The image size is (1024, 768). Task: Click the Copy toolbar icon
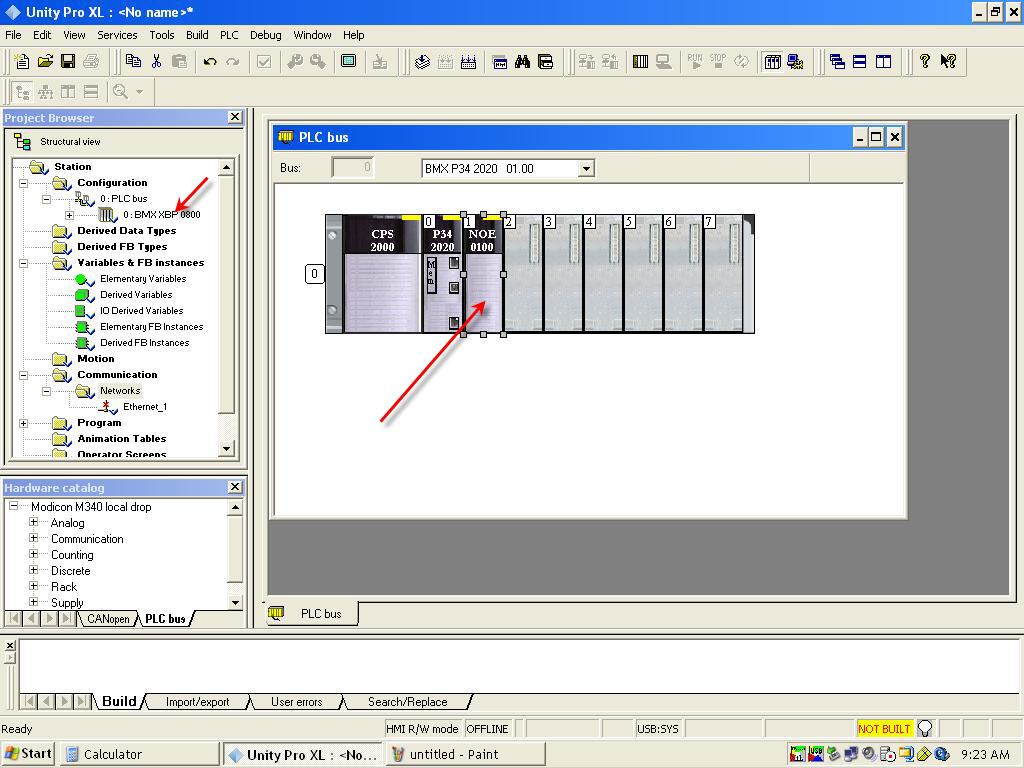coord(133,61)
